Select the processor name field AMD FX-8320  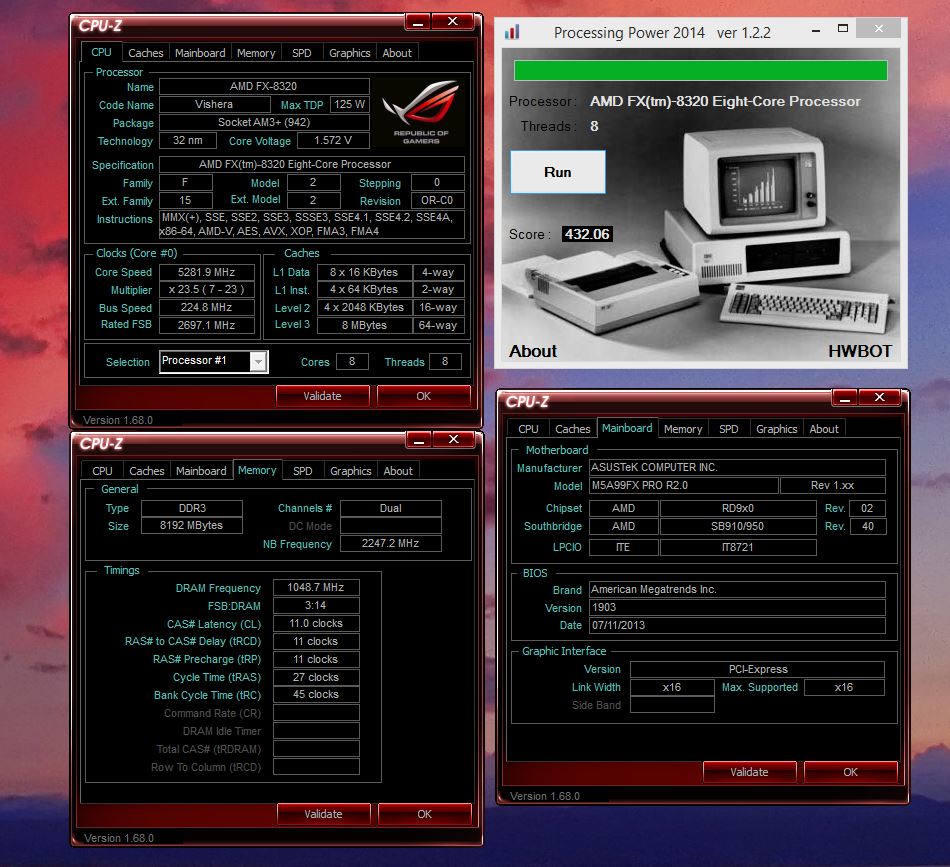coord(264,86)
